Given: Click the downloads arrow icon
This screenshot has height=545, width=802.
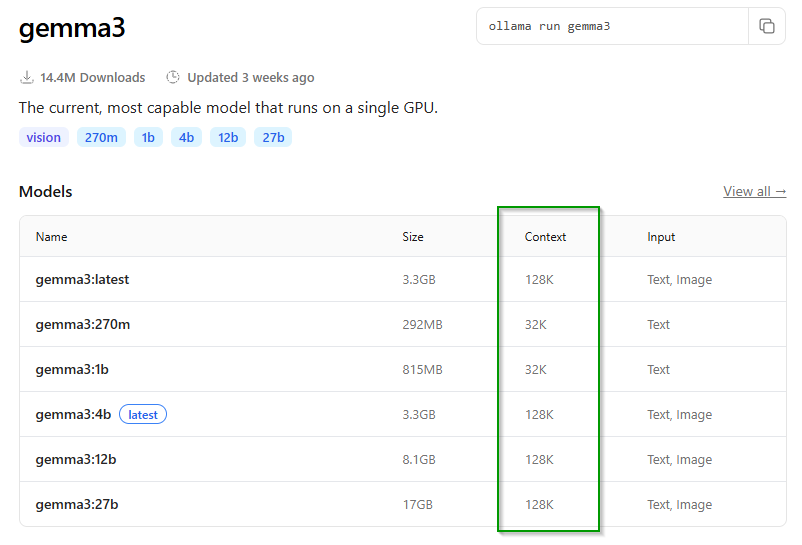Looking at the screenshot, I should [27, 77].
